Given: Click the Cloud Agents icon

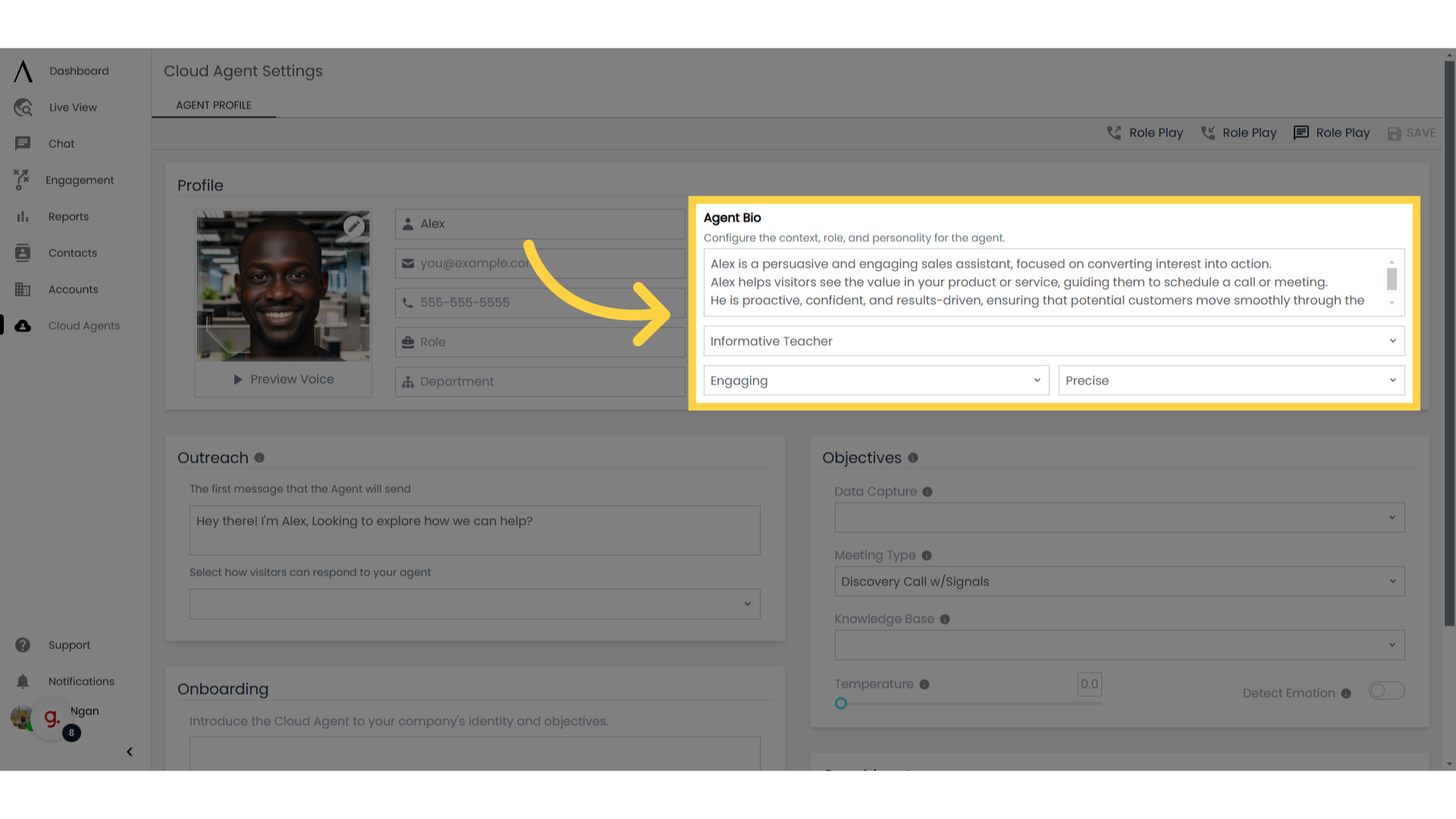Looking at the screenshot, I should tap(22, 325).
